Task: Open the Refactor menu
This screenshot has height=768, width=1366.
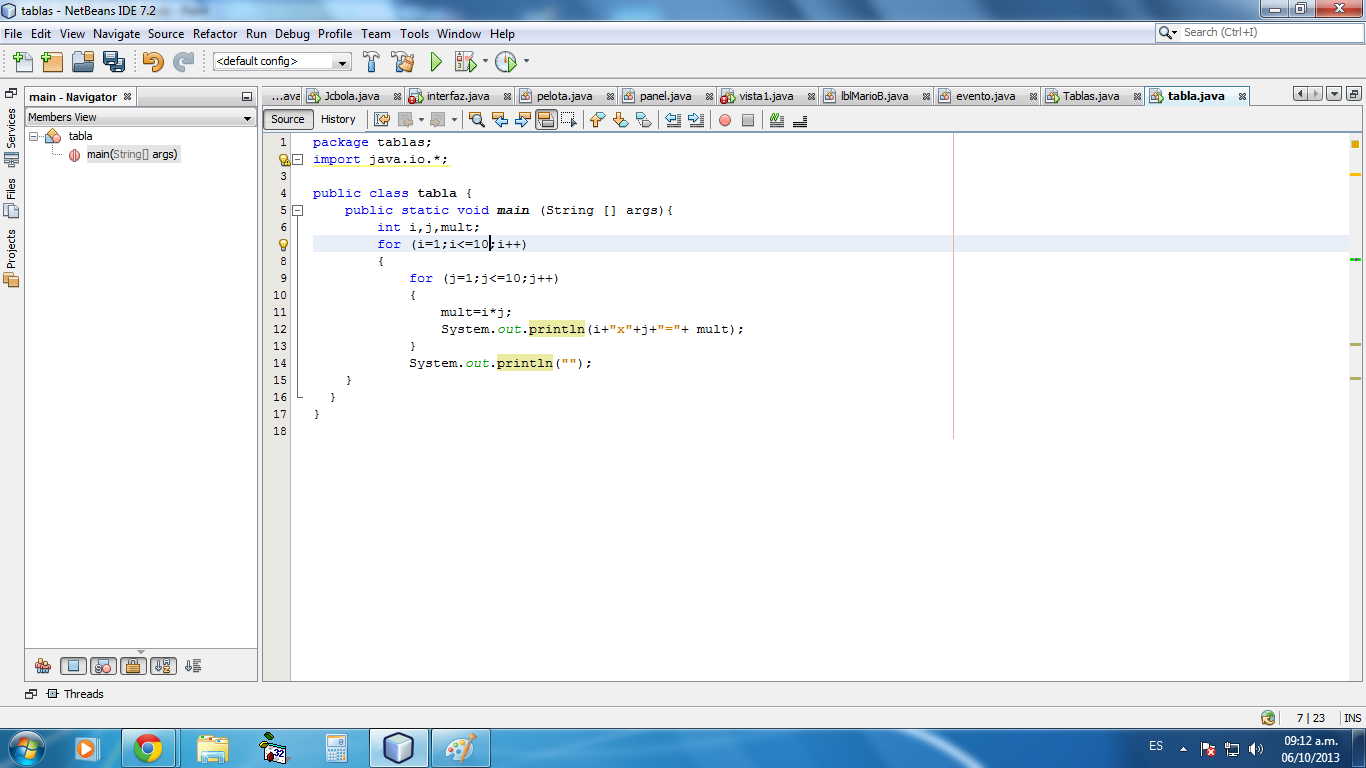Action: 215,33
